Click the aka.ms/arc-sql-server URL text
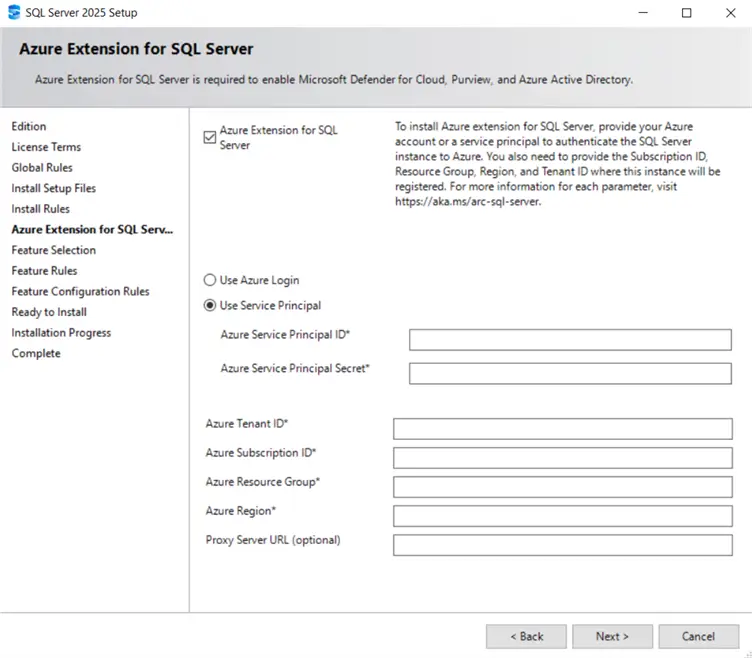This screenshot has height=658, width=752. [x=468, y=201]
